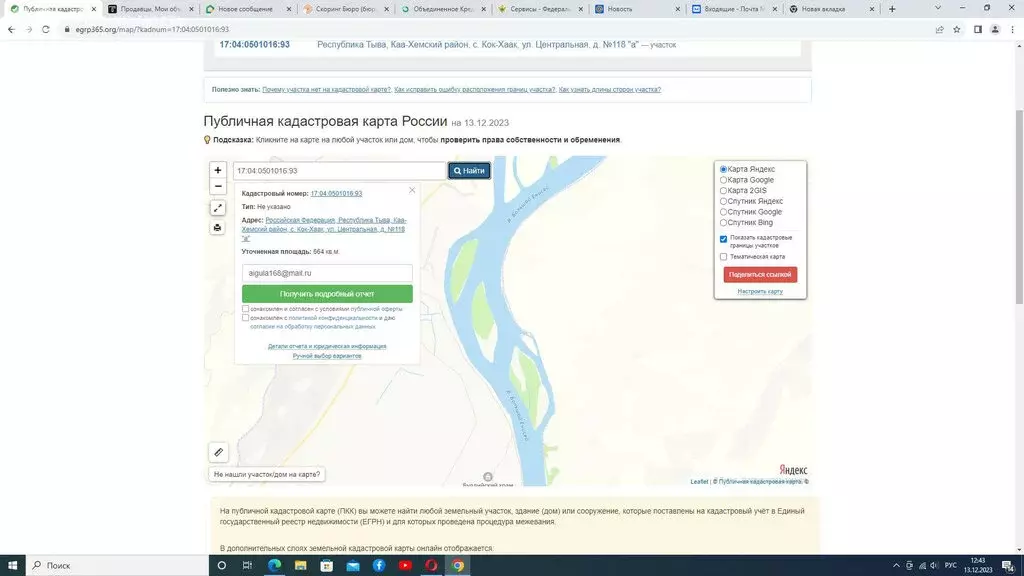Select Спутник Bing layer
Screen dimensions: 1024x576
point(723,223)
